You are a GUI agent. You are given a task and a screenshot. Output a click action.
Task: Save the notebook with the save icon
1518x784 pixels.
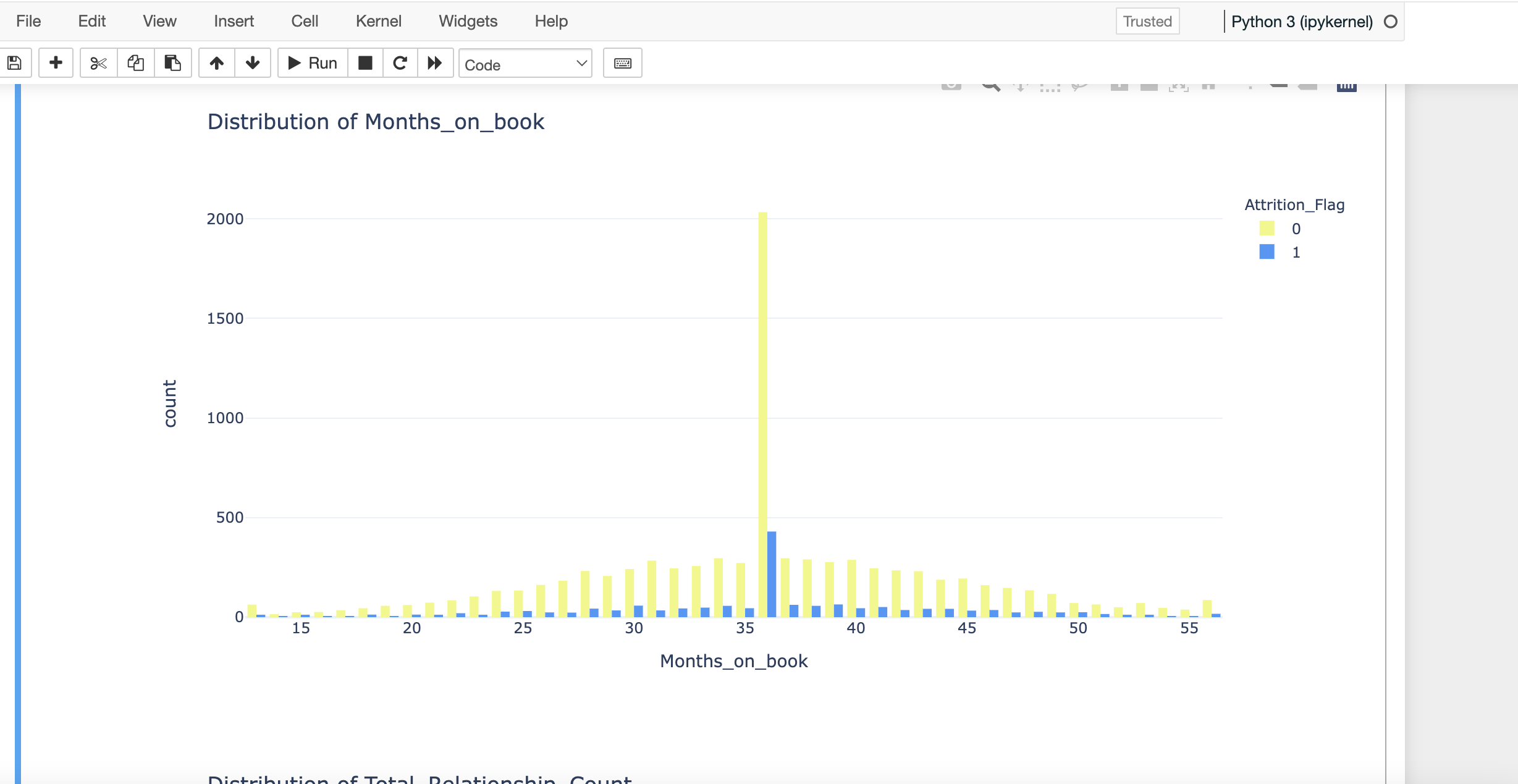(15, 62)
